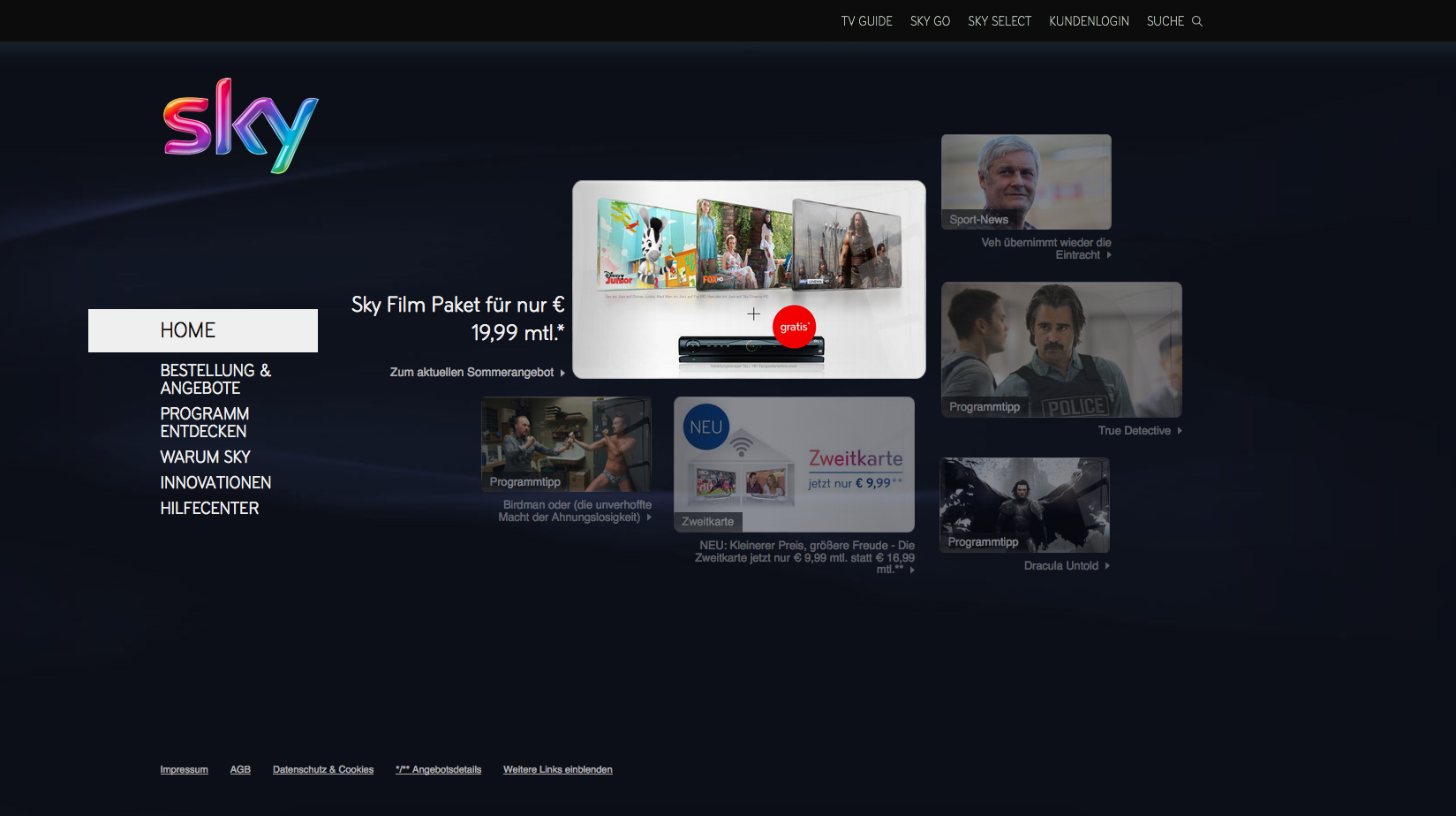Screen dimensions: 1456x816
Task: Open the Dracula Untold link
Action: (x=1060, y=566)
